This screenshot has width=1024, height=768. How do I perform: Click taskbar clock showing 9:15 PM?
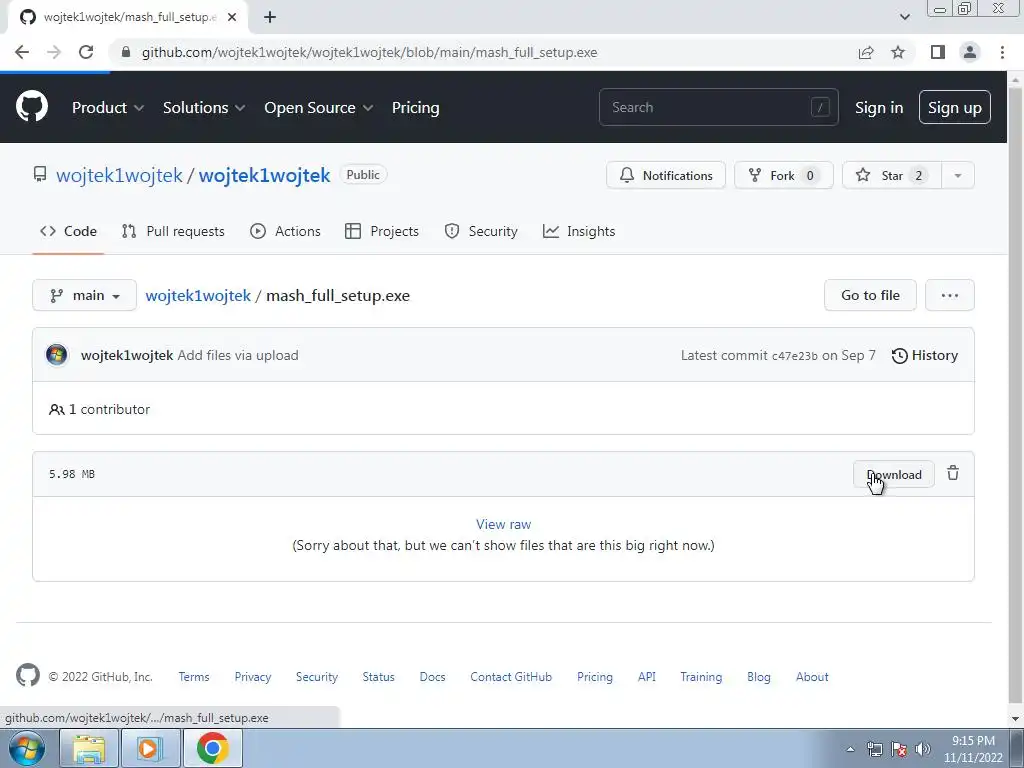pyautogui.click(x=973, y=749)
